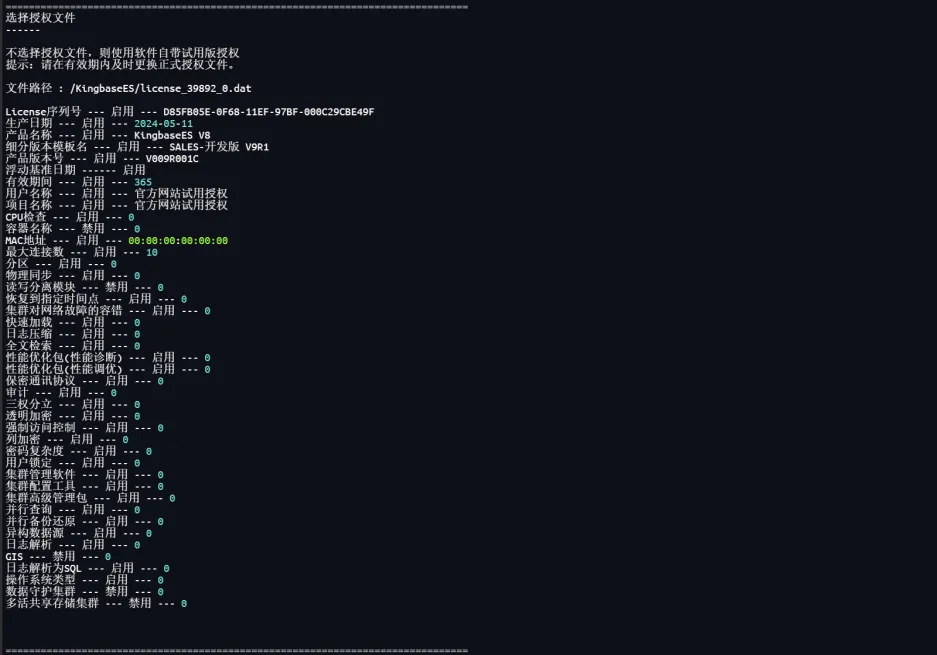Click the 性能优化包(性能调优) line
The image size is (937, 655).
108,369
